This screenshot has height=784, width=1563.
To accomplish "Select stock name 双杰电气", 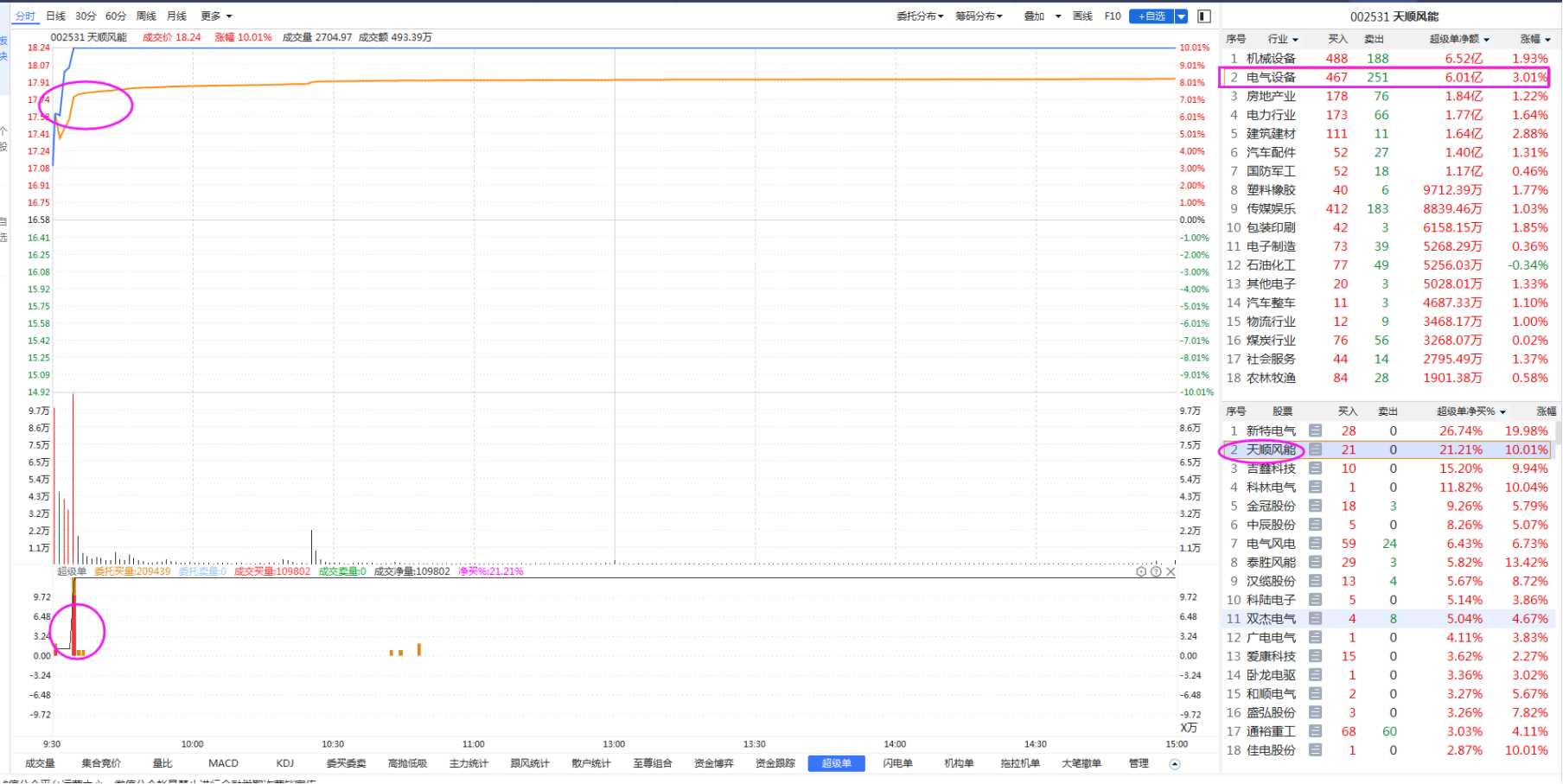I will pos(1271,619).
